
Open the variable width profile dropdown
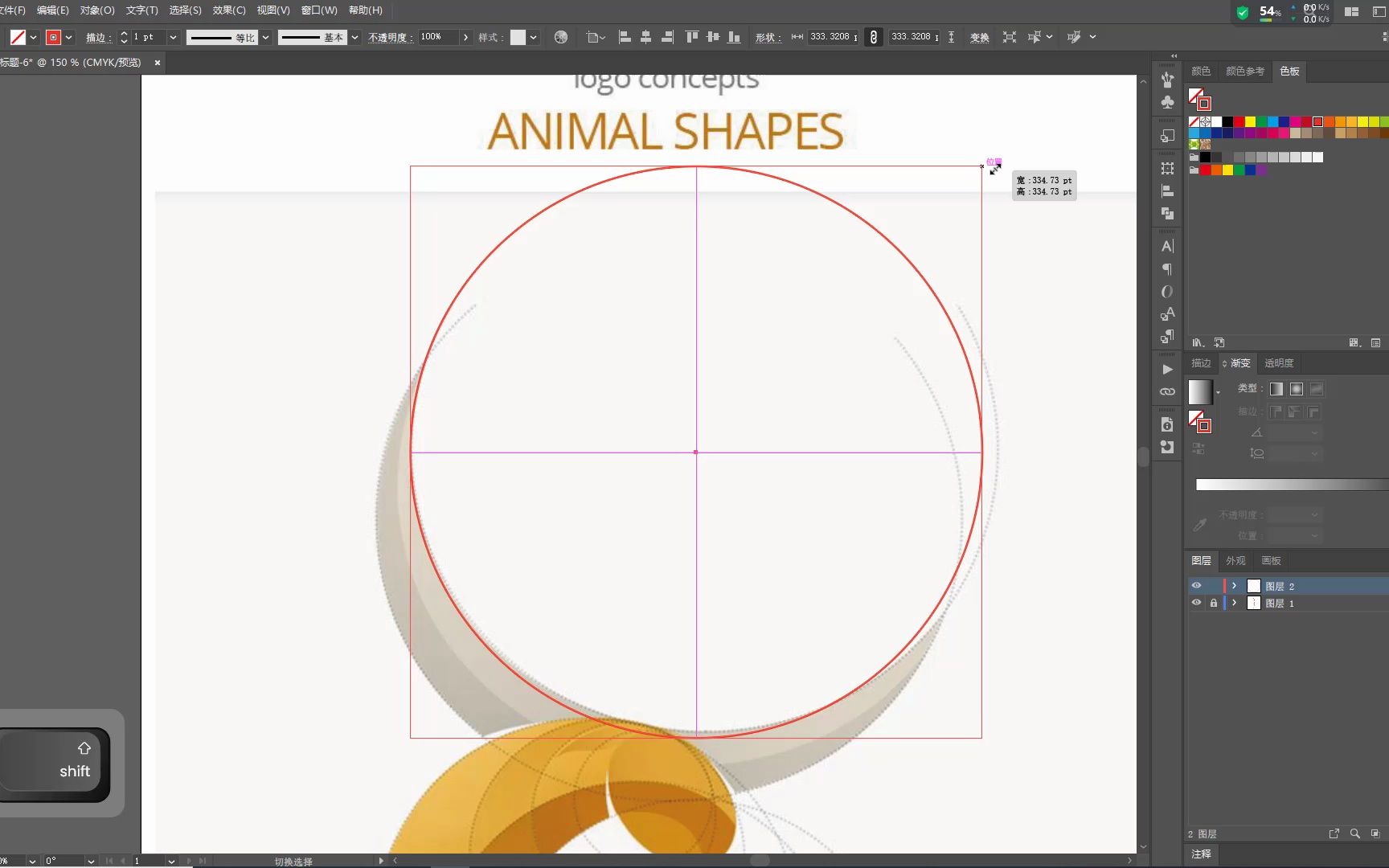pos(266,37)
